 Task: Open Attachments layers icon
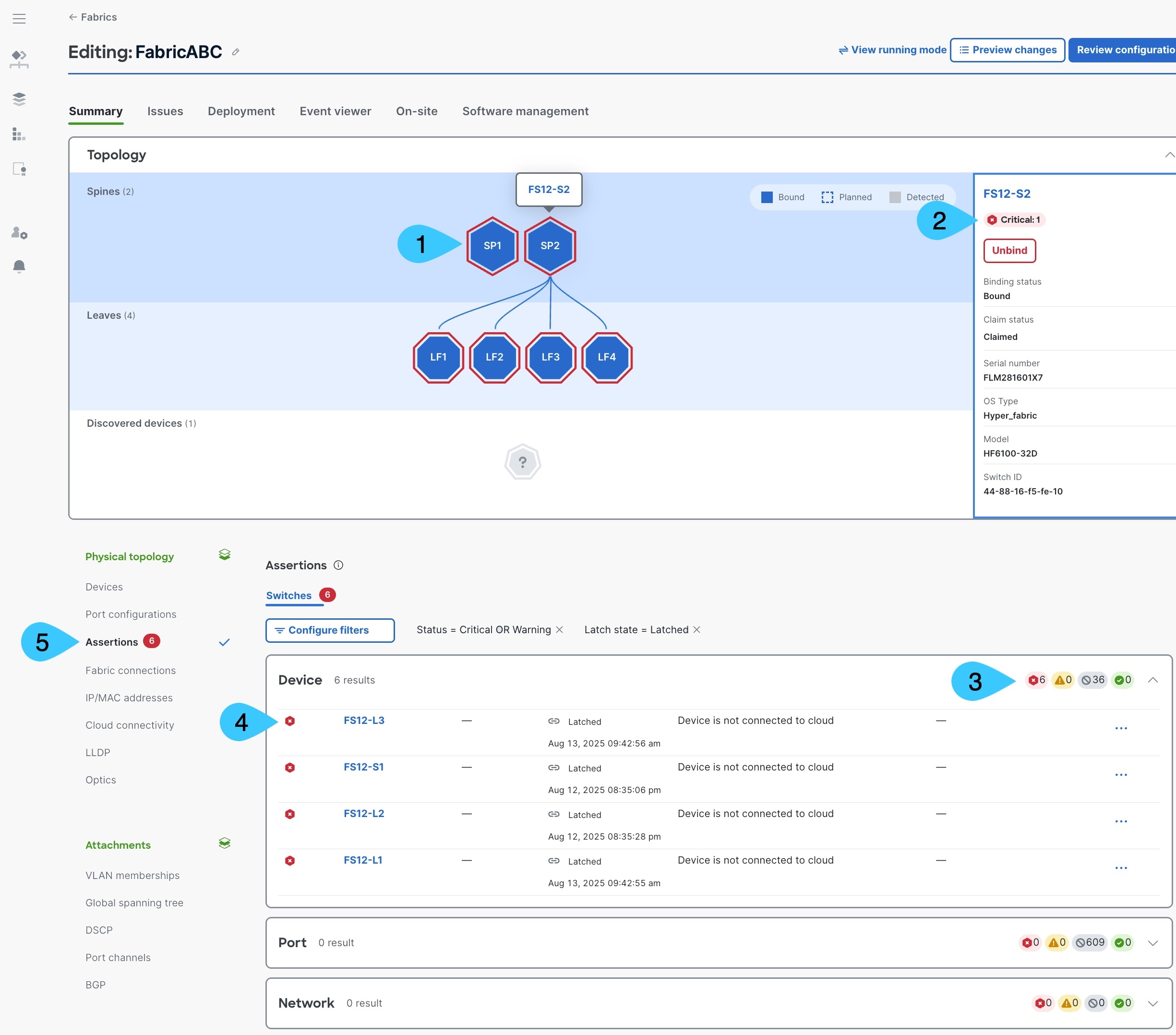pos(224,843)
